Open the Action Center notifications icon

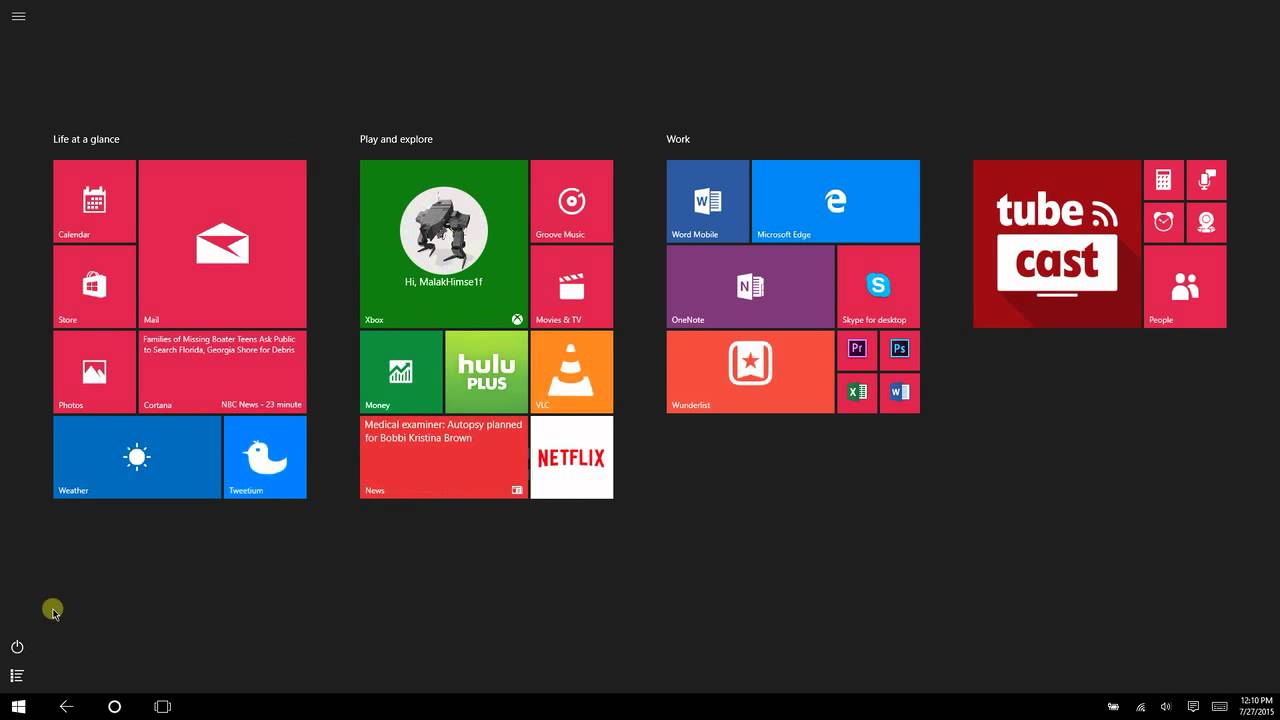click(x=1193, y=707)
